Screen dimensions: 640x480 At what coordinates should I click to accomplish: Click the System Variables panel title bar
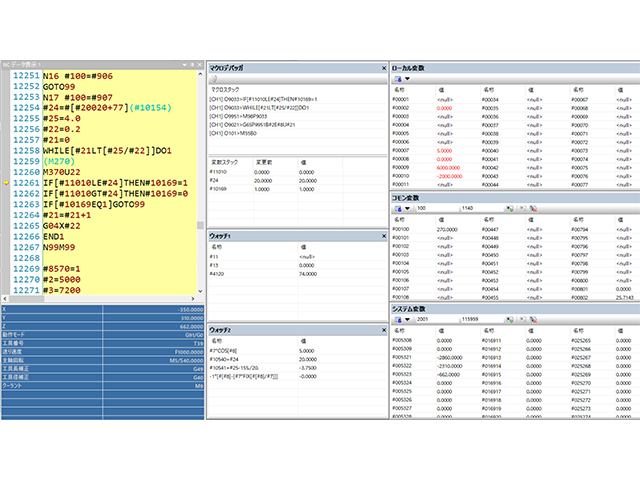(515, 309)
